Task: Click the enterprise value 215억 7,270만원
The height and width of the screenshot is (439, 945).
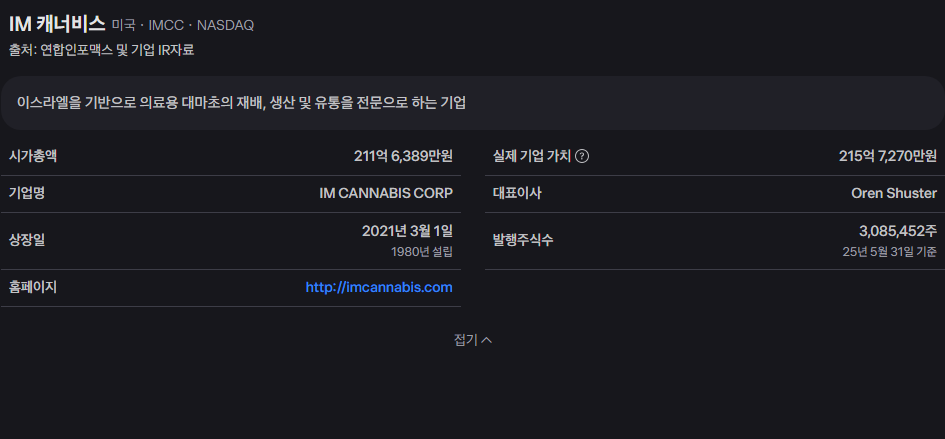Action: pos(888,156)
